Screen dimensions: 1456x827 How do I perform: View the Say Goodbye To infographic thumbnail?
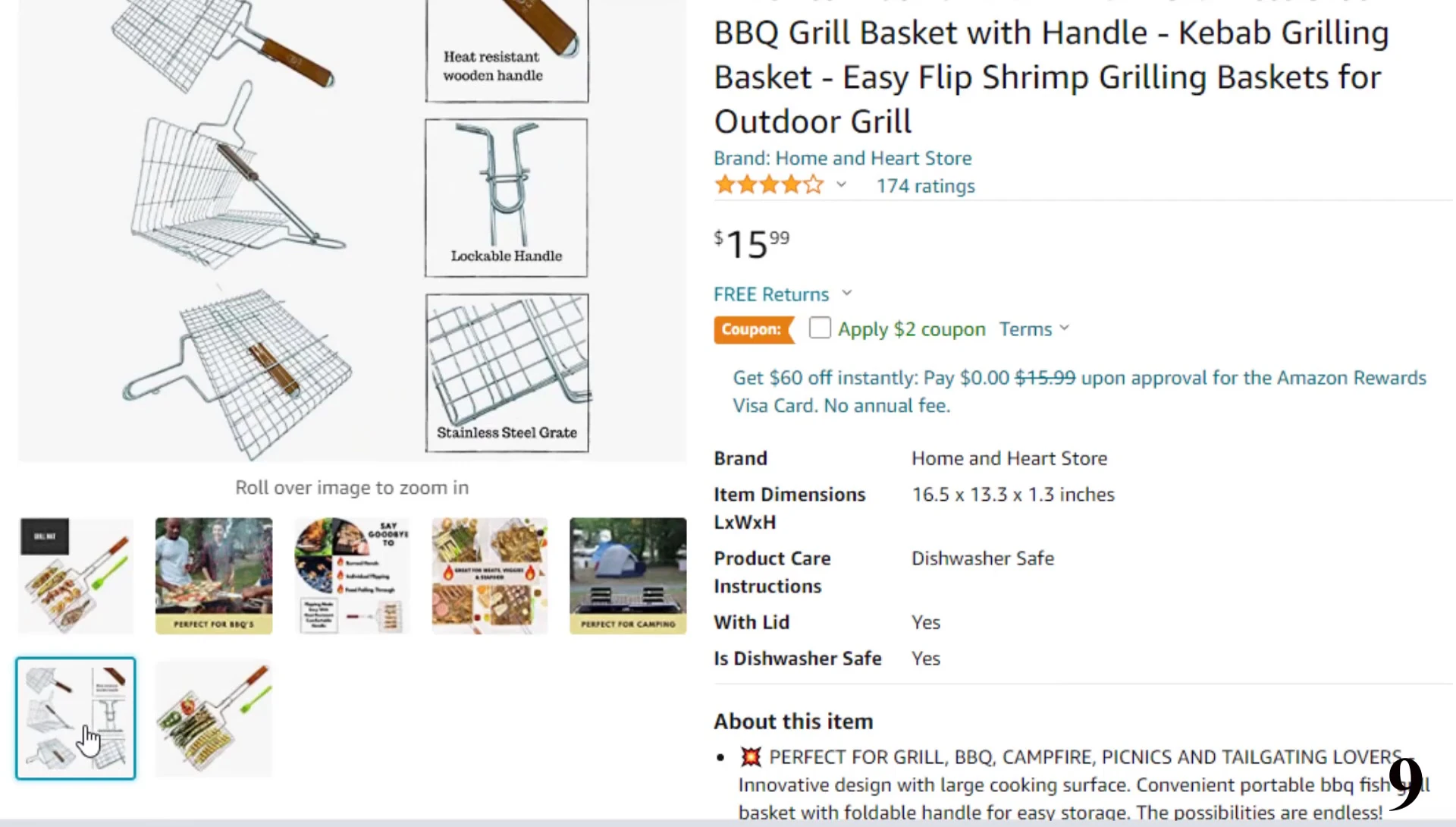pos(352,576)
